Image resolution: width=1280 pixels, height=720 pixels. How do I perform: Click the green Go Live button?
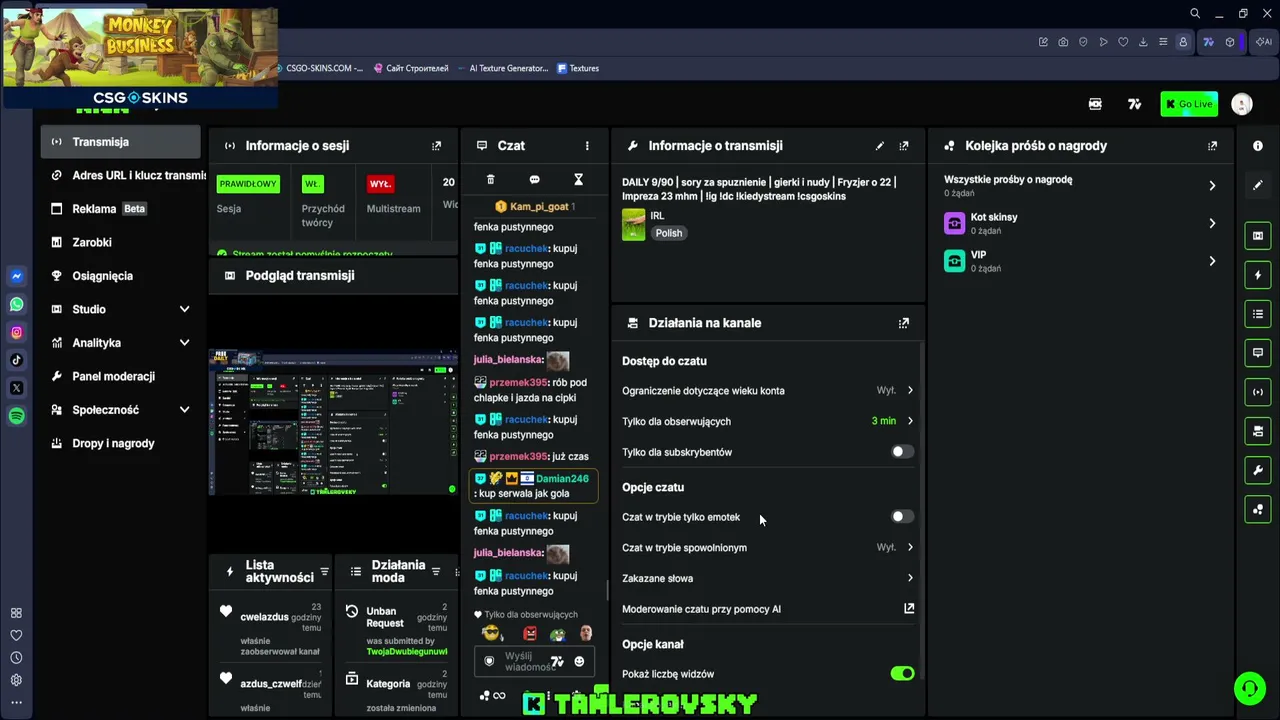(x=1189, y=104)
